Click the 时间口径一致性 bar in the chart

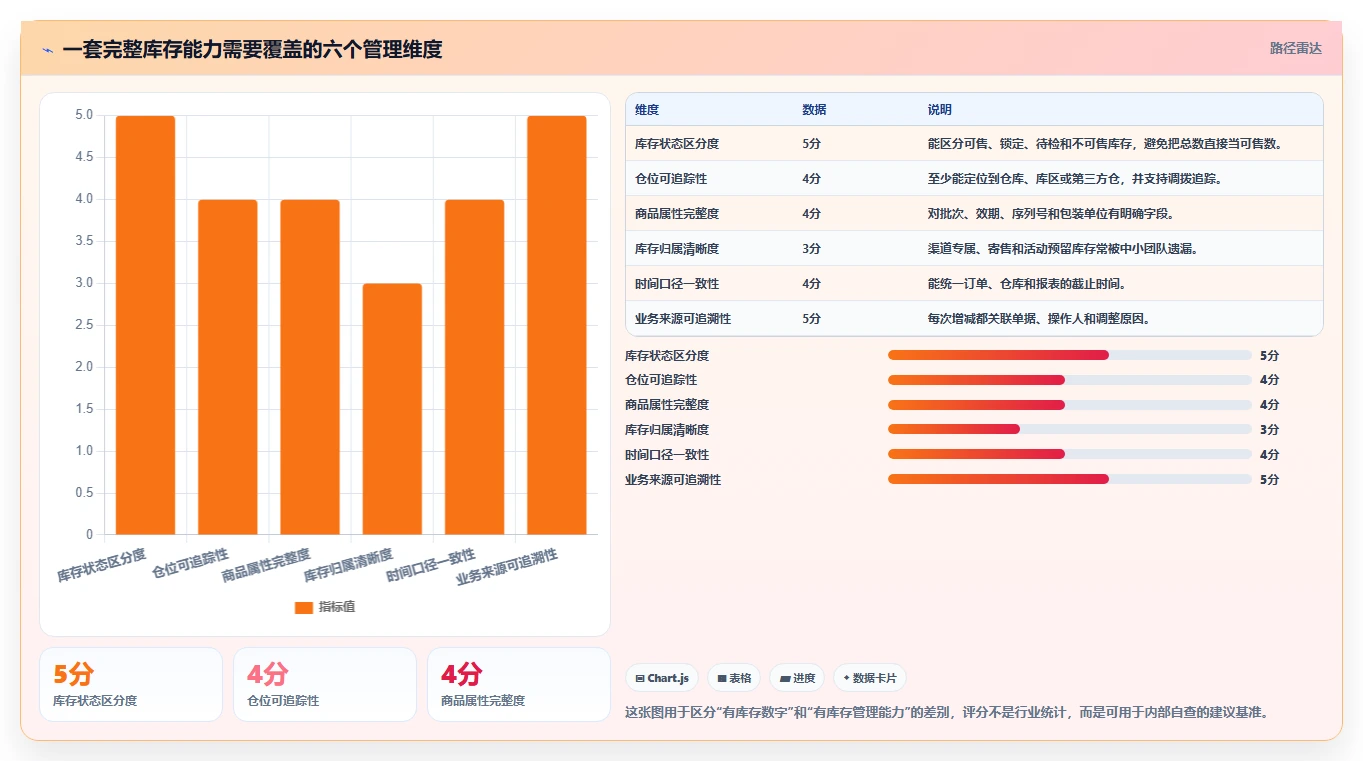(x=475, y=367)
